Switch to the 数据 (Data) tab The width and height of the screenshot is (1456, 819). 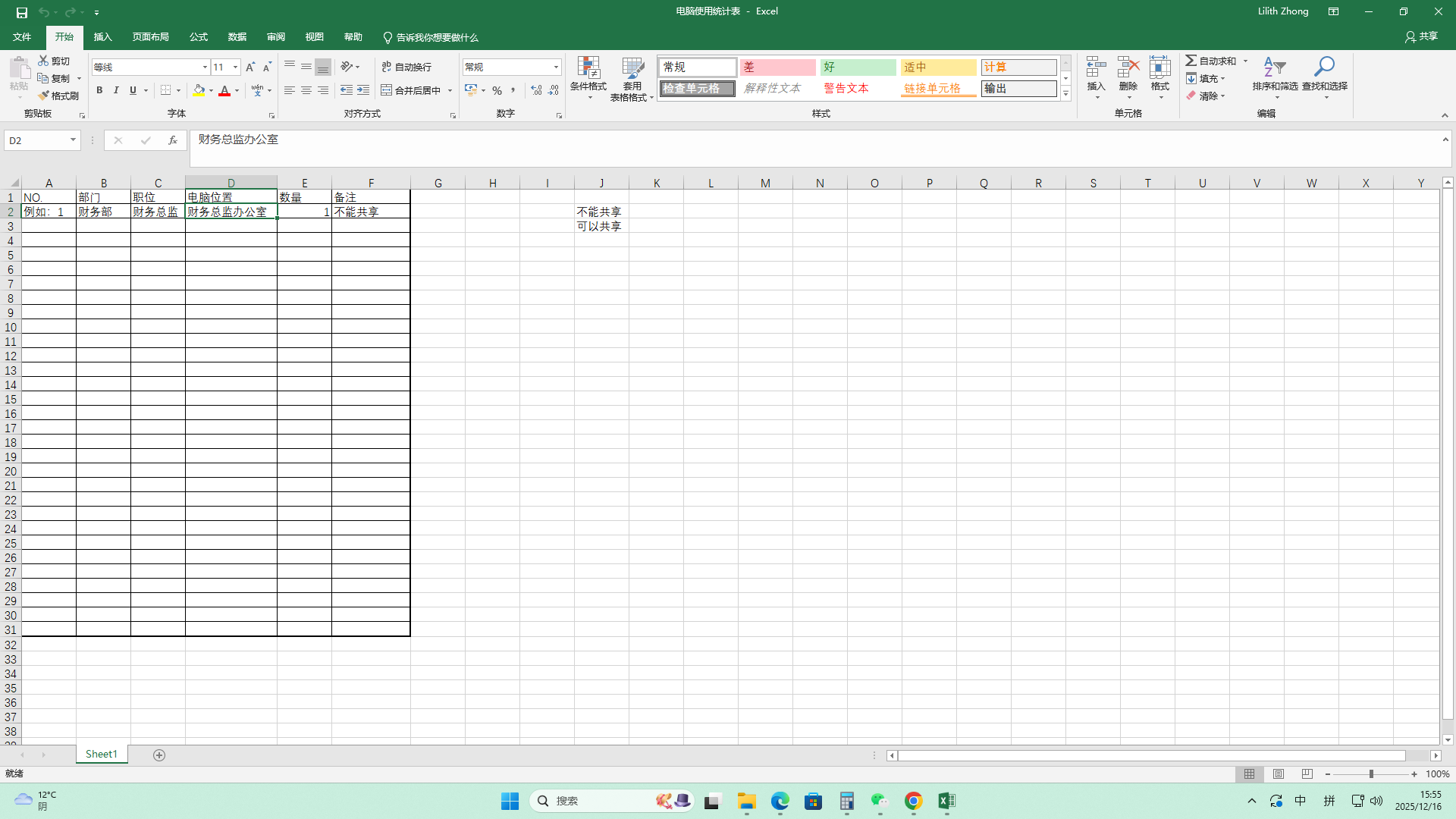point(237,37)
